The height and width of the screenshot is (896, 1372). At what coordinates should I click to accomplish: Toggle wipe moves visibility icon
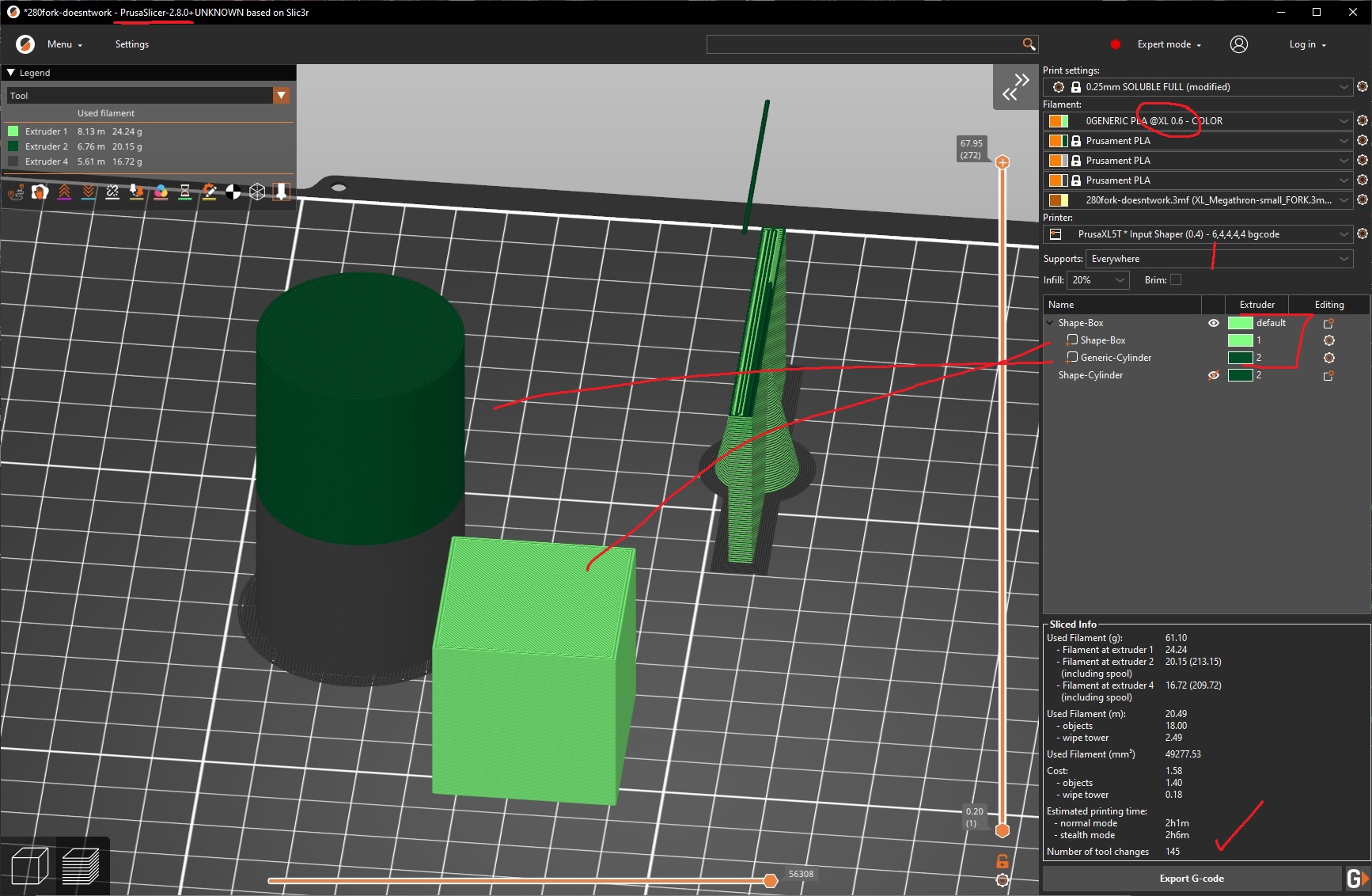pos(40,192)
